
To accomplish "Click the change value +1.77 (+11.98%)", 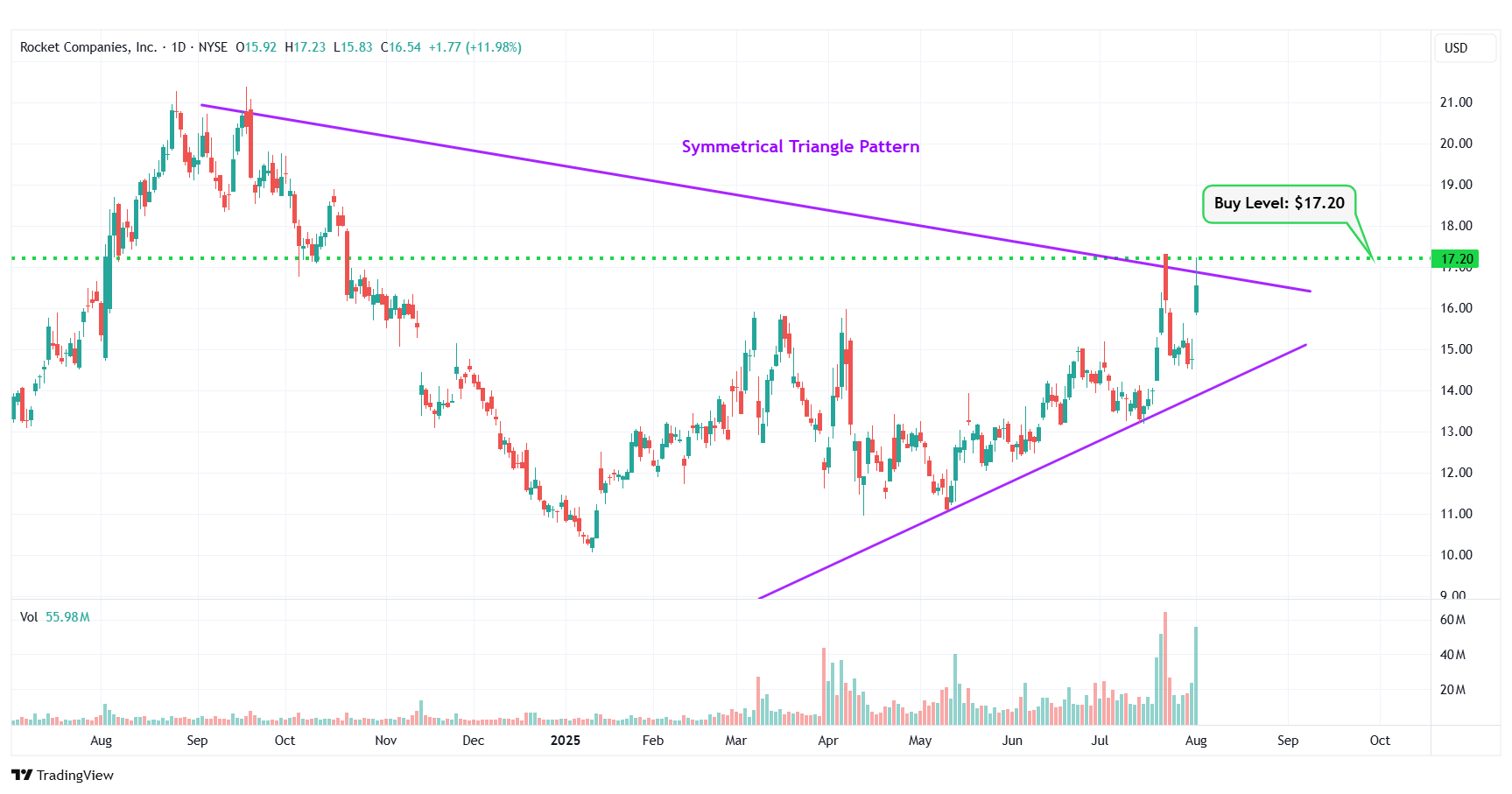I will [x=475, y=47].
